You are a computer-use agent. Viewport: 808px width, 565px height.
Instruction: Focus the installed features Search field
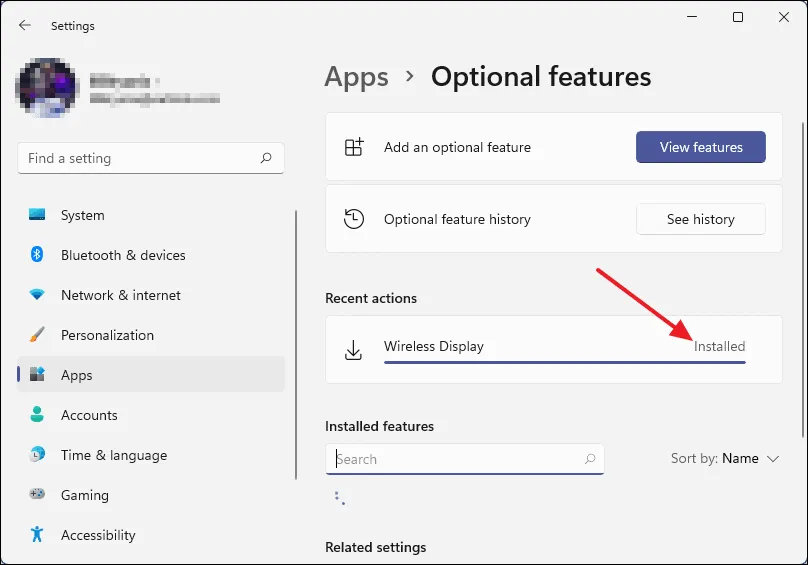pos(458,459)
